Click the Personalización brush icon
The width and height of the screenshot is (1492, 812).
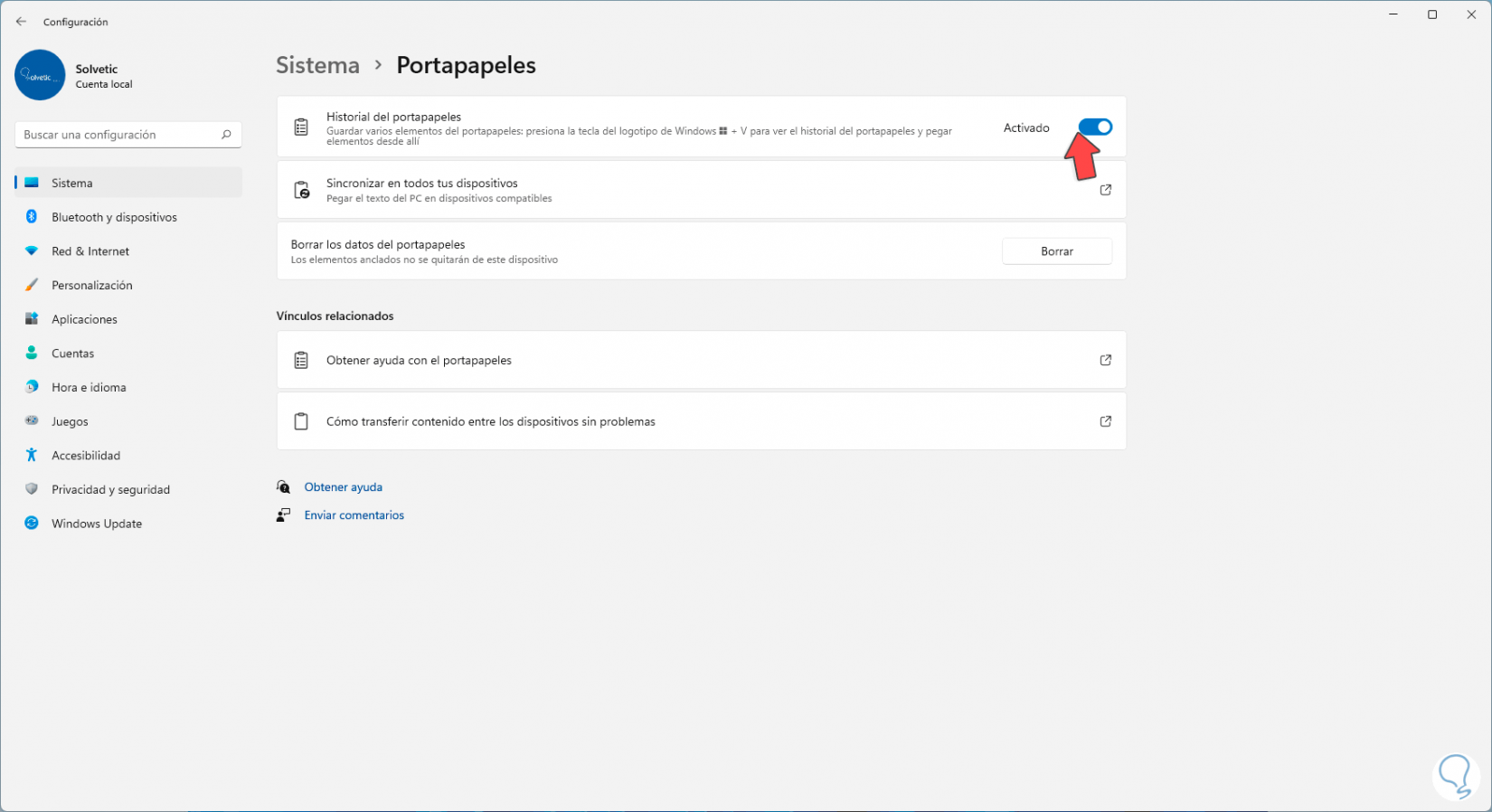(32, 285)
